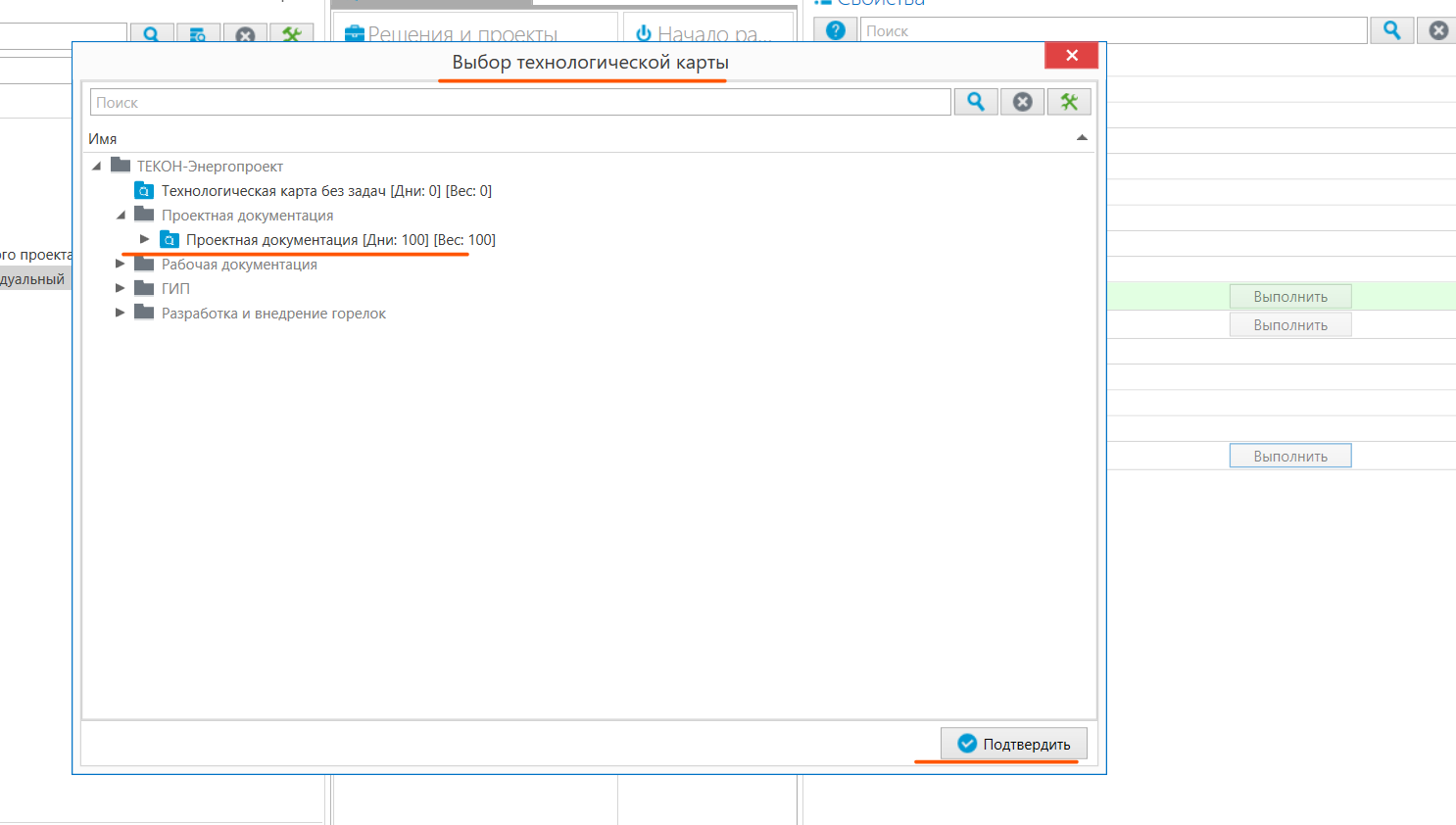1456x825 pixels.
Task: Click the confirm checkmark icon
Action: pyautogui.click(x=967, y=744)
